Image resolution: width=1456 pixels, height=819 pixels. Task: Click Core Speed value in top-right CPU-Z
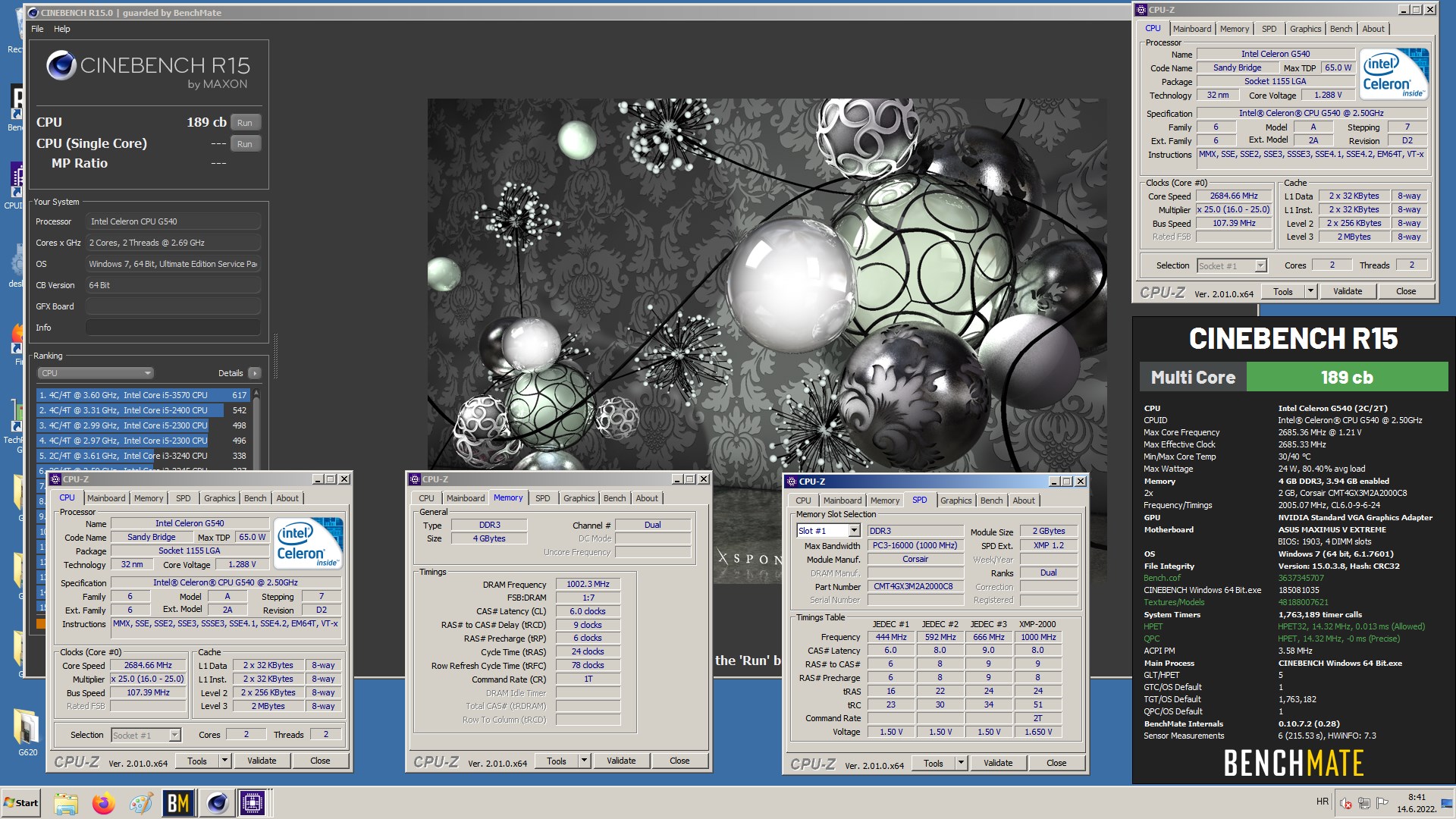(1233, 196)
